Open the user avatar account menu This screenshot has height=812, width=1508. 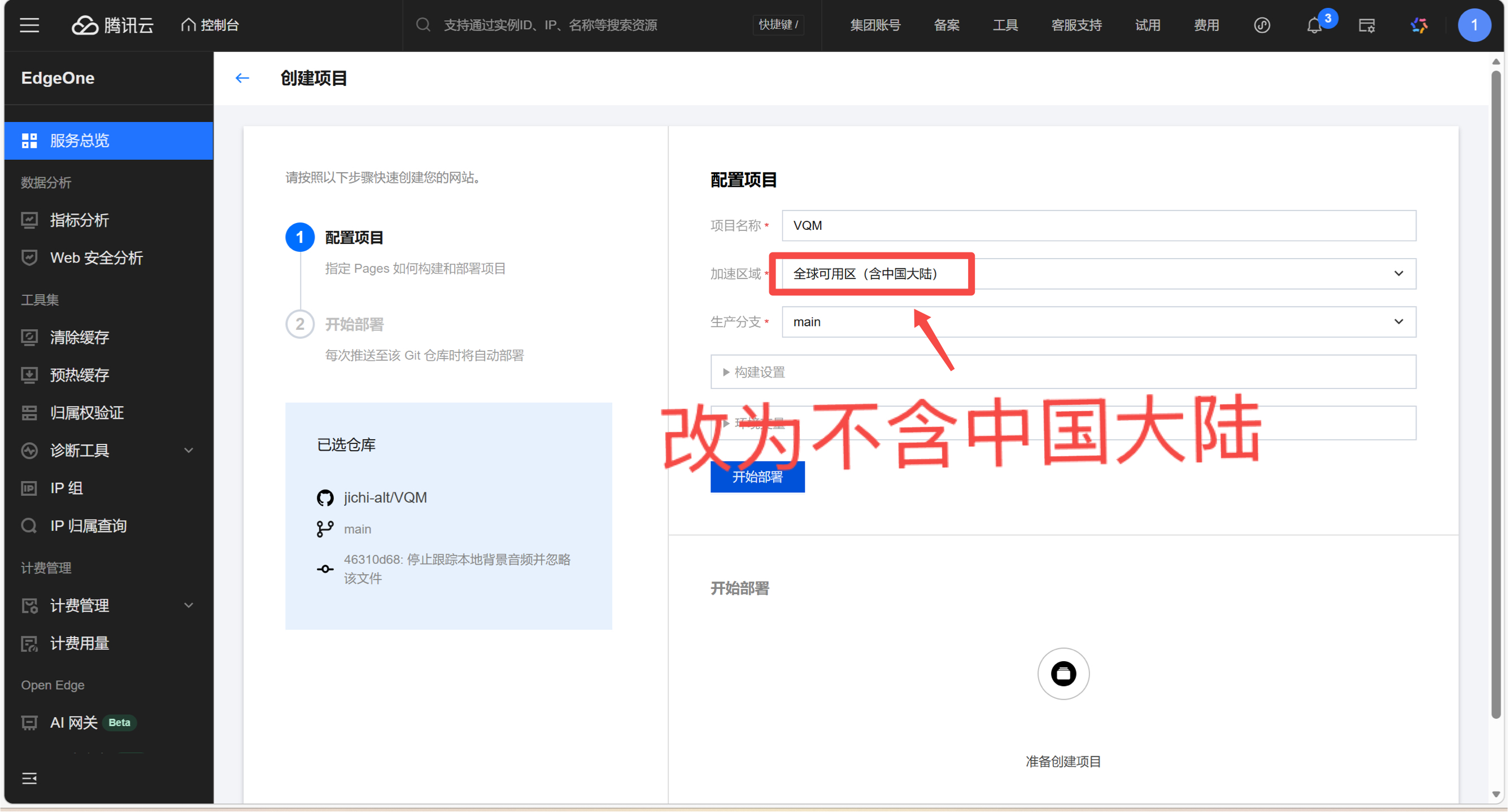1474,25
